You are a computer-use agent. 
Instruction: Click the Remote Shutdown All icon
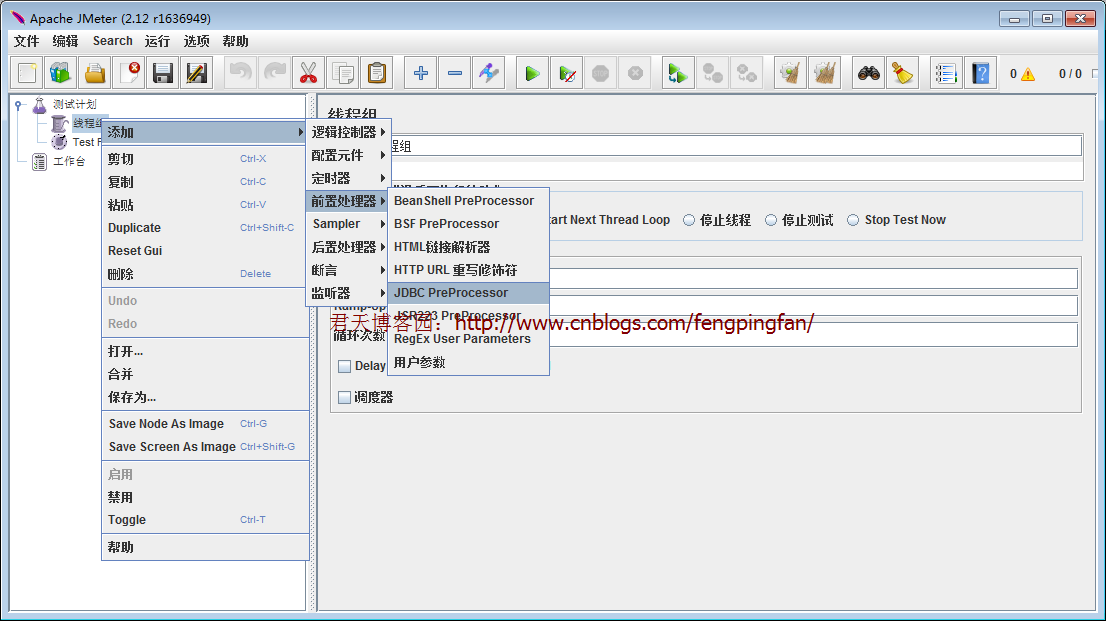746,73
